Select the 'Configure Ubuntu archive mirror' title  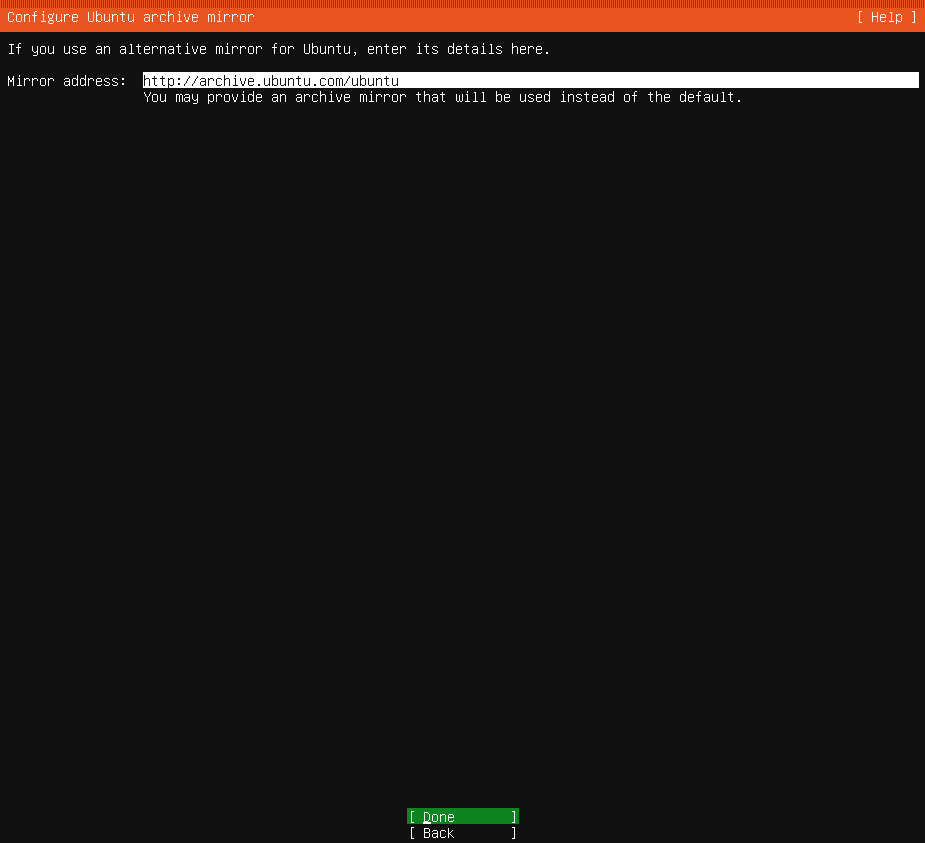coord(131,17)
